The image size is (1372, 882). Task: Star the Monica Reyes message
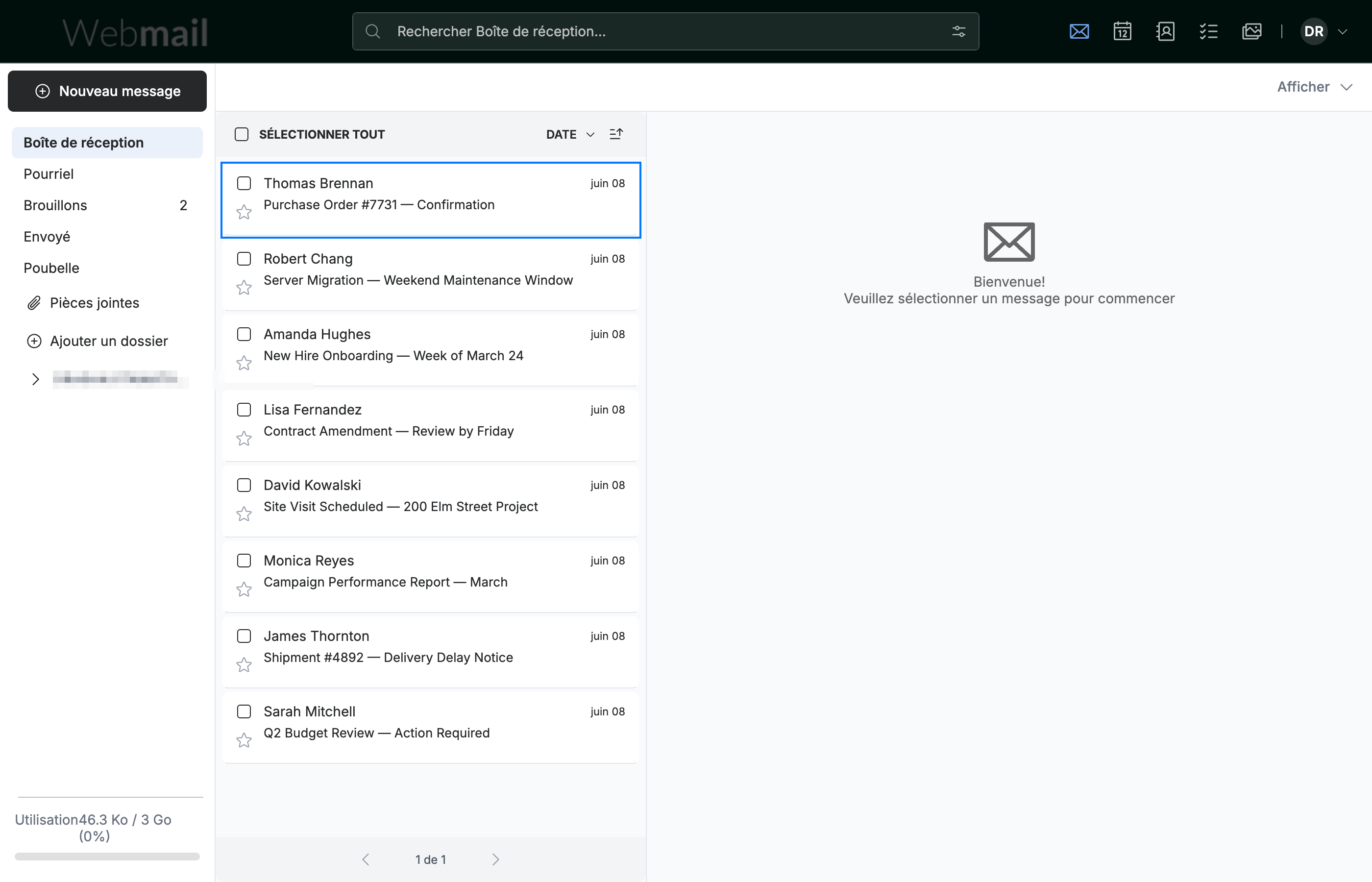pyautogui.click(x=244, y=589)
